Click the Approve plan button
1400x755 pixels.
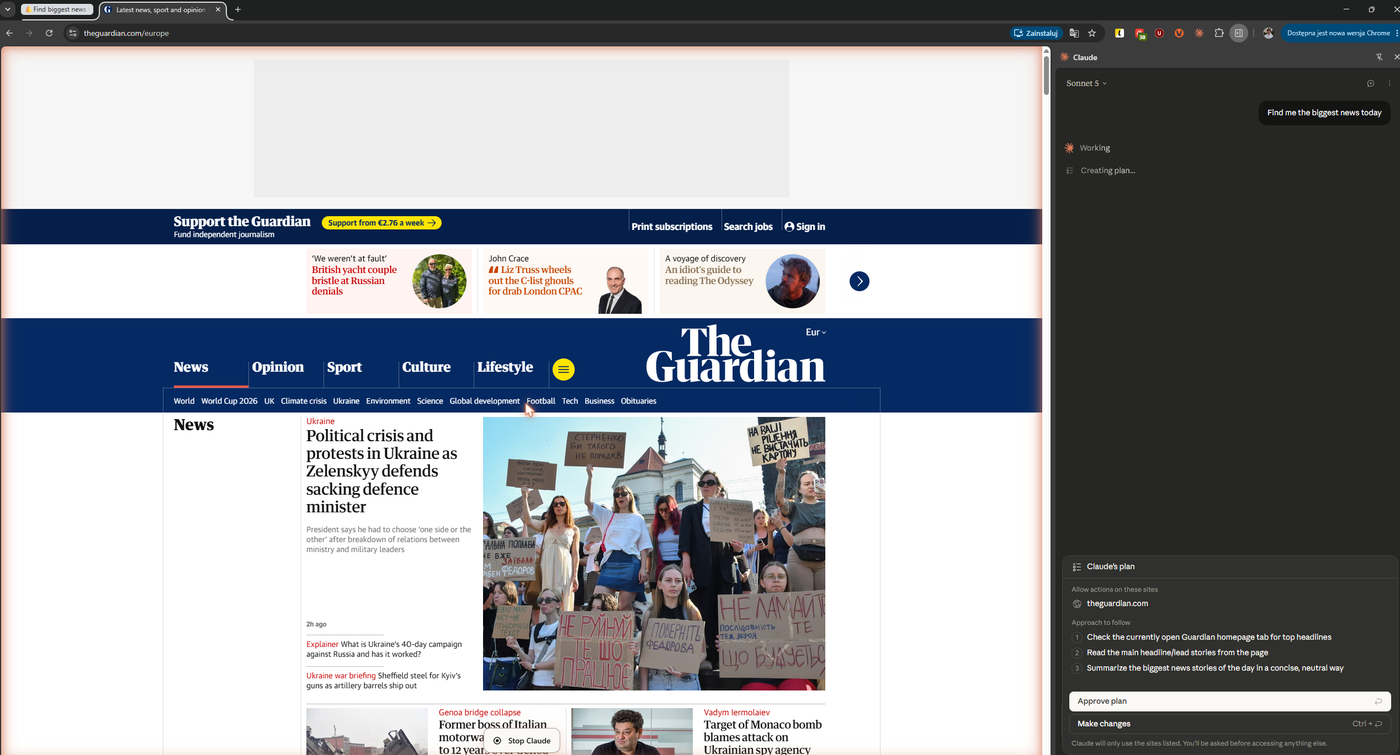click(1230, 701)
